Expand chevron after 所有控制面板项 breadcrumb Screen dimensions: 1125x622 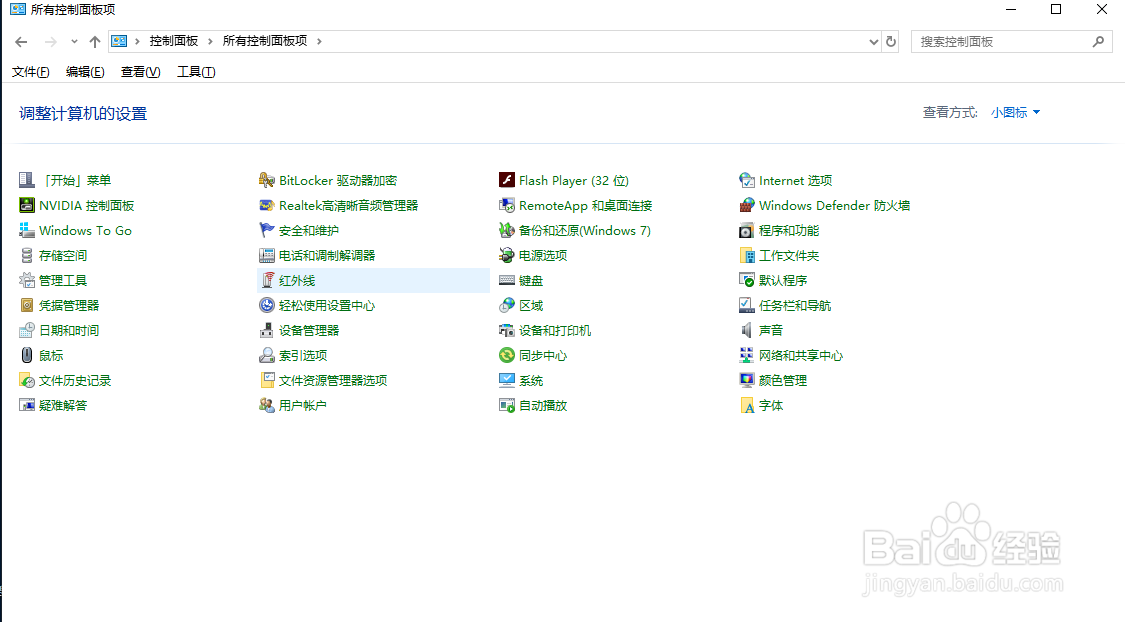click(x=319, y=42)
